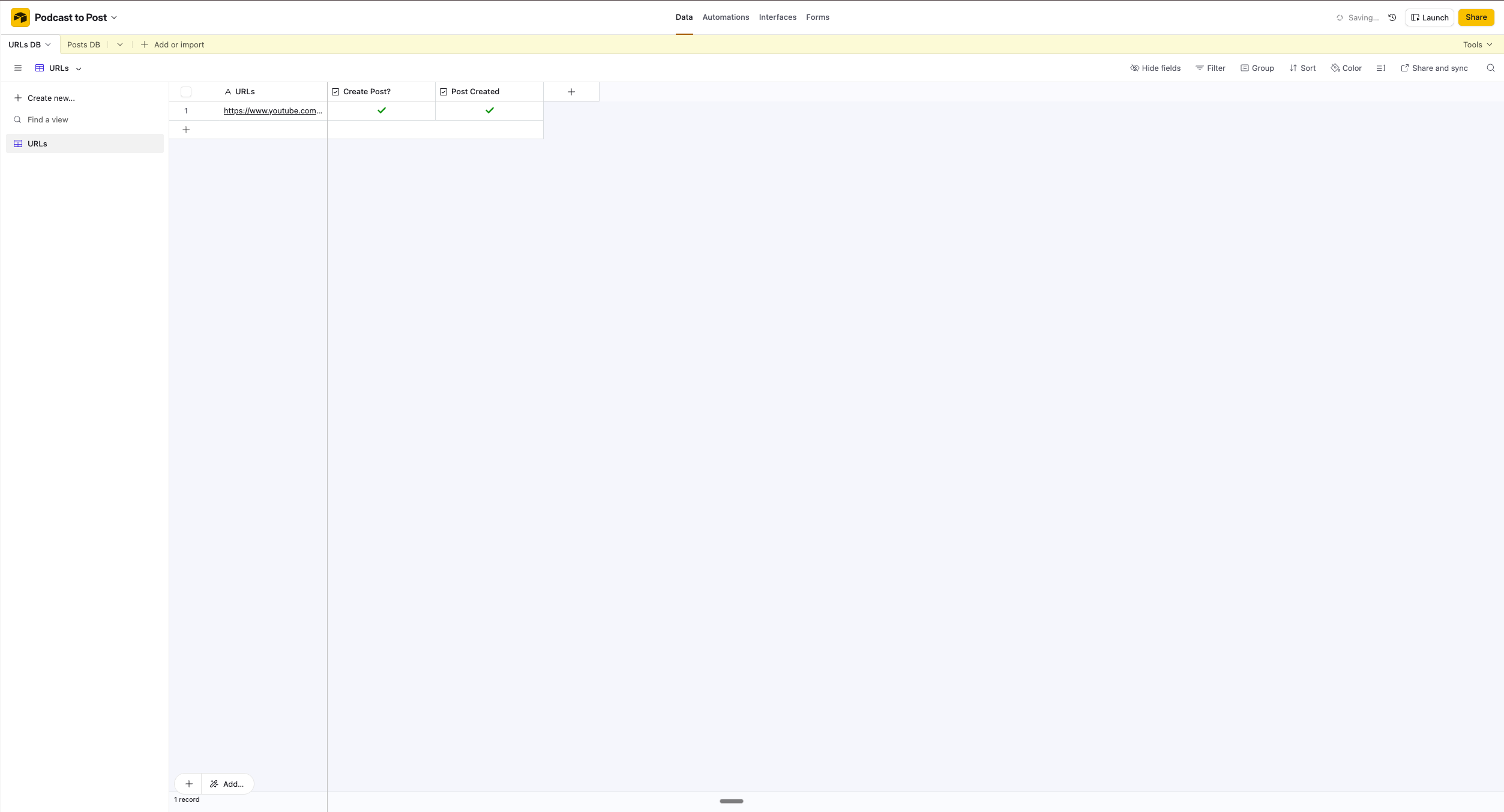The width and height of the screenshot is (1504, 812).
Task: Click Hide fields eye icon
Action: point(1134,68)
